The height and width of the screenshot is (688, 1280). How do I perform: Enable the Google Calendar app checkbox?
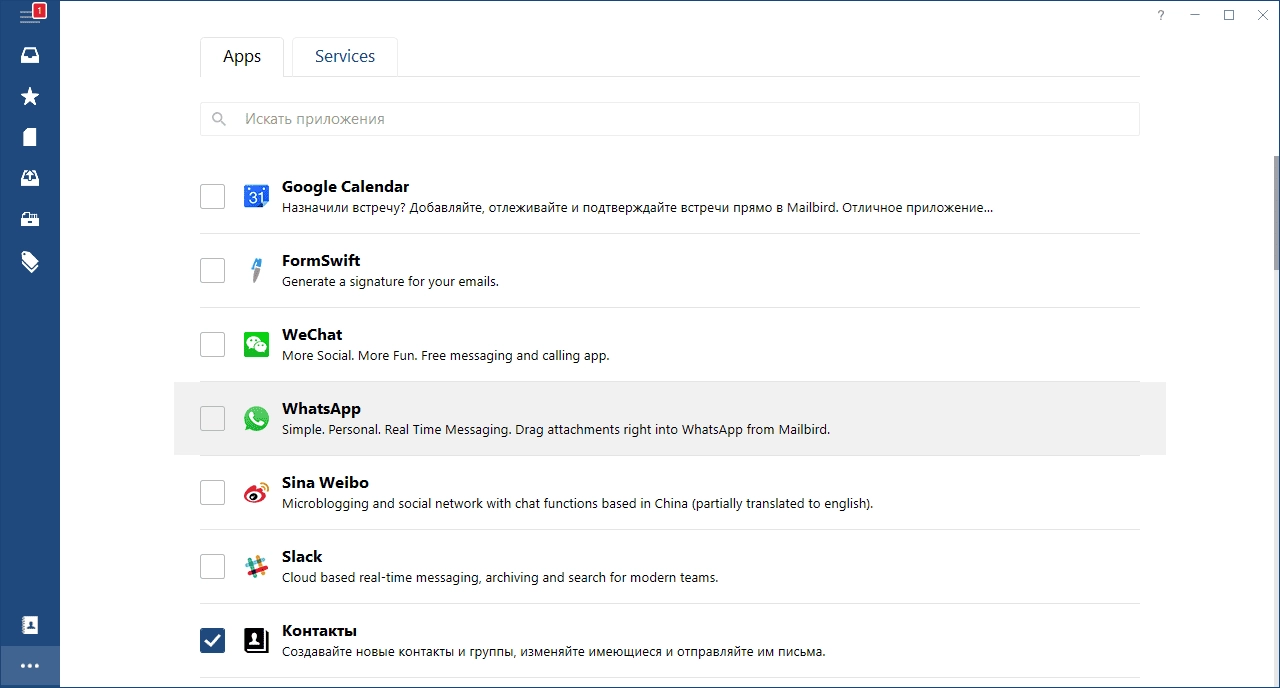(212, 196)
